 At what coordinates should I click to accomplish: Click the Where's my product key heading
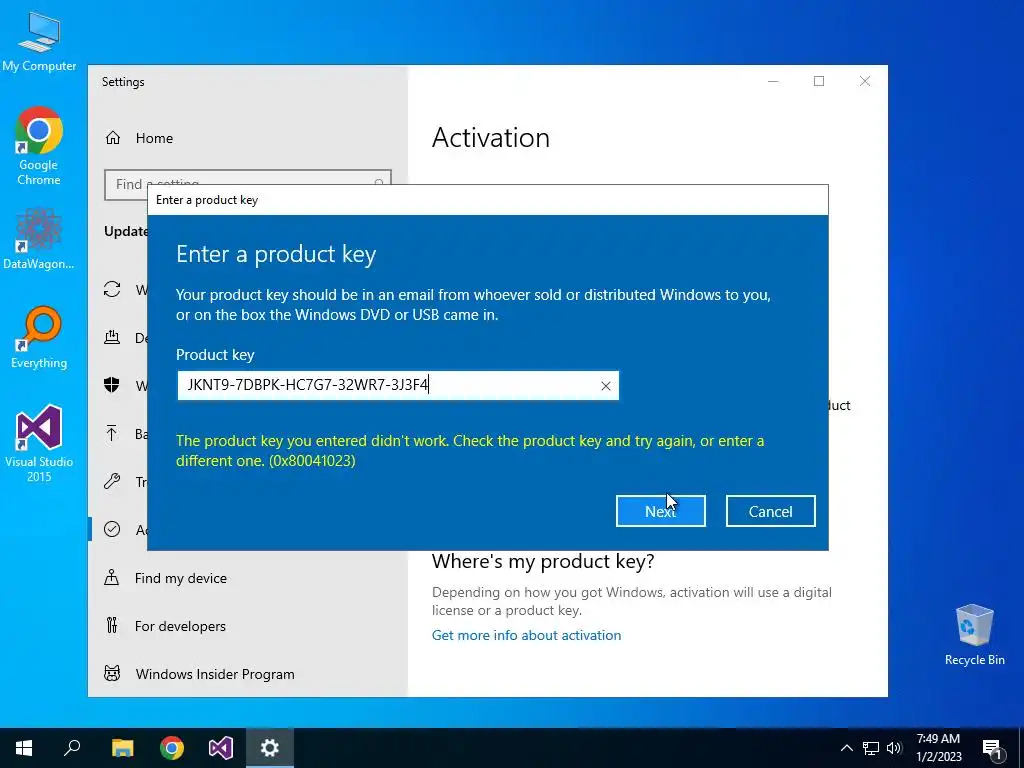tap(543, 561)
